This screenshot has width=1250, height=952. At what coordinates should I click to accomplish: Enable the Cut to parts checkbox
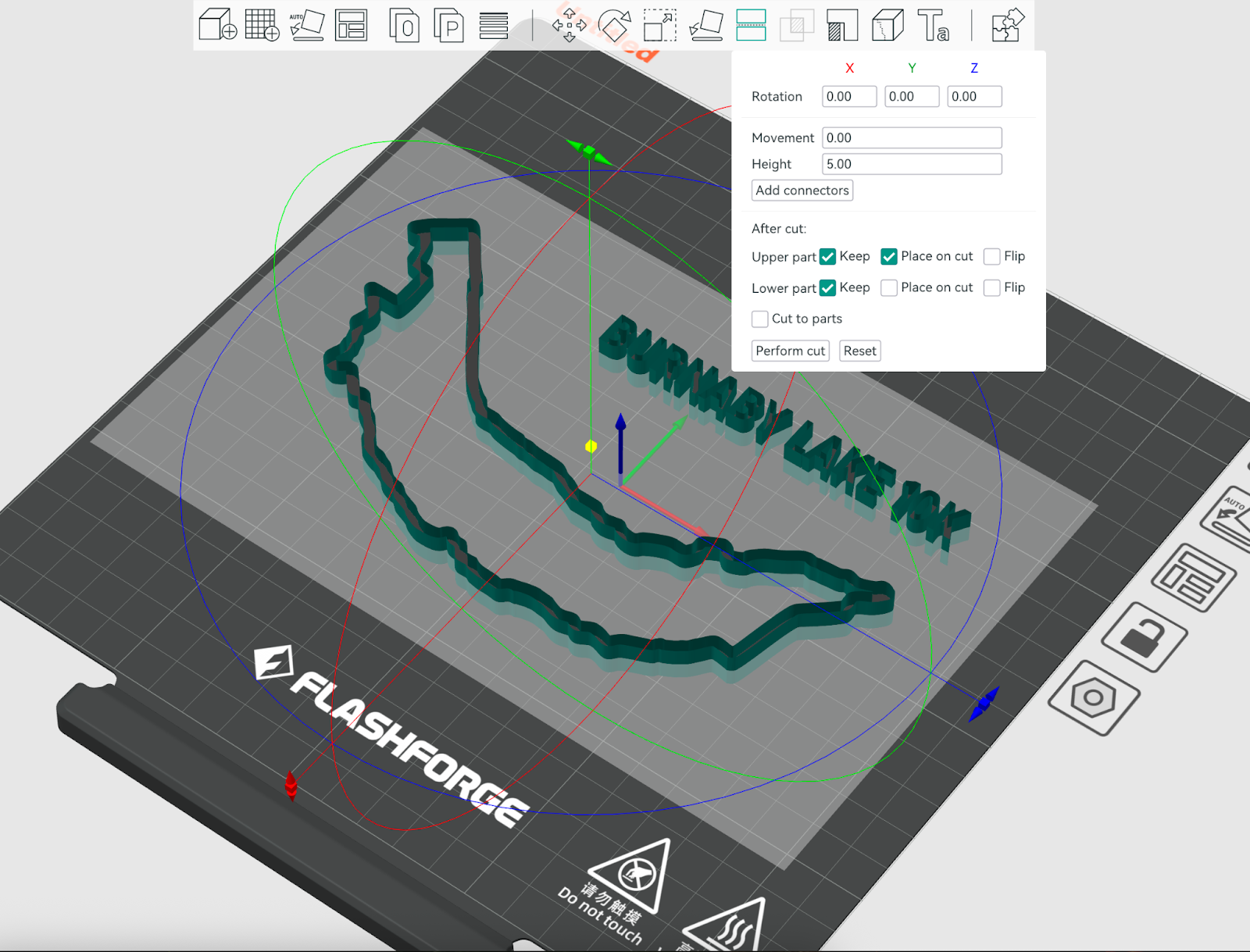click(x=759, y=319)
